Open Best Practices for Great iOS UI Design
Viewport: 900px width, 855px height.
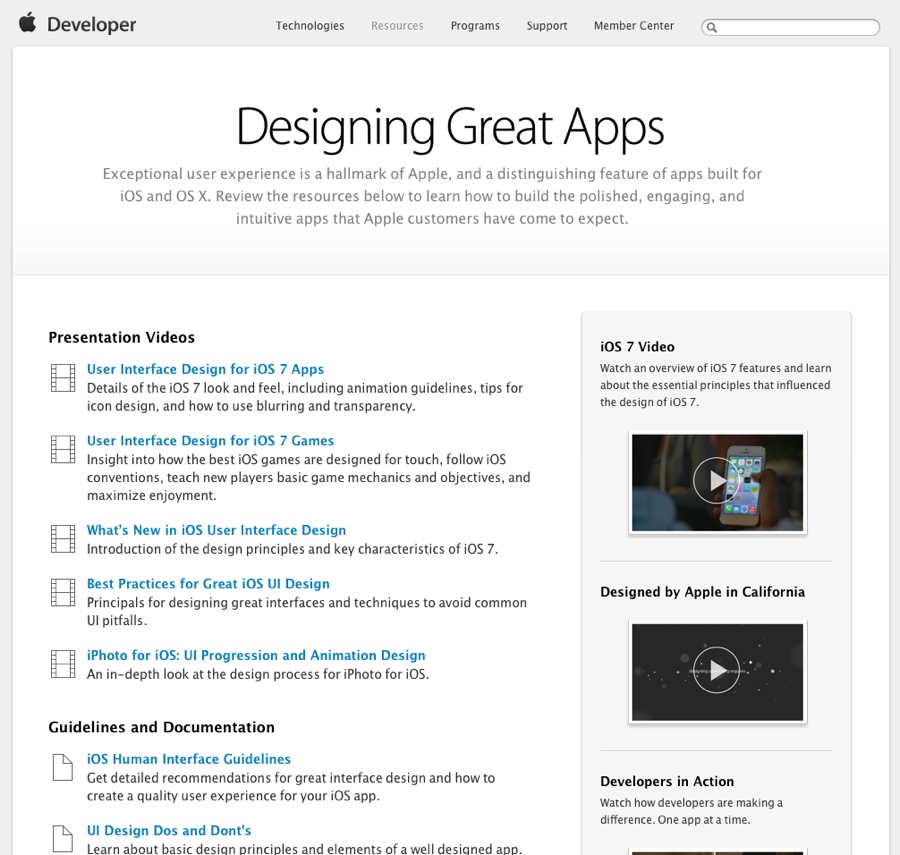pos(208,584)
